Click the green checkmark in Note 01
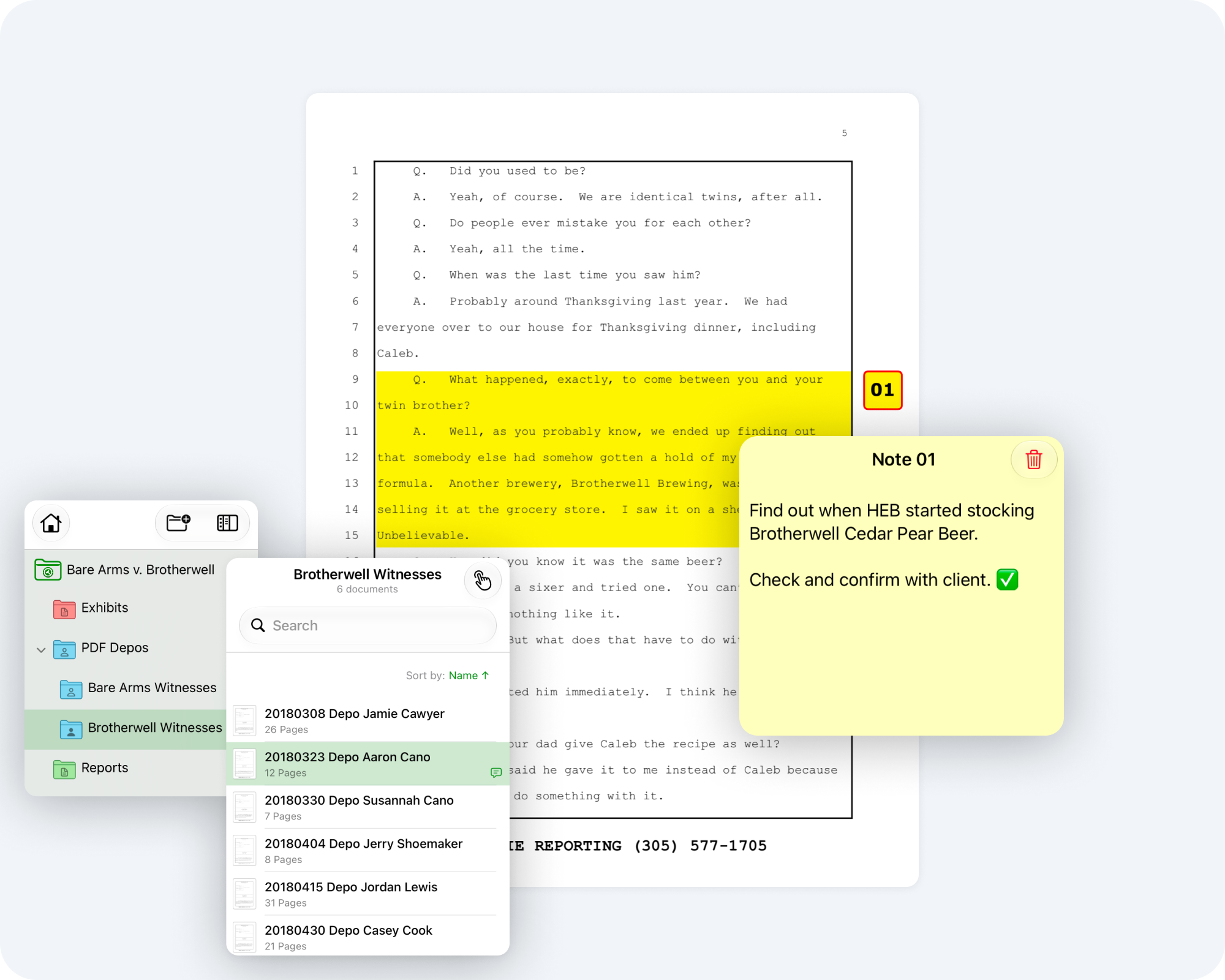 (x=1007, y=579)
